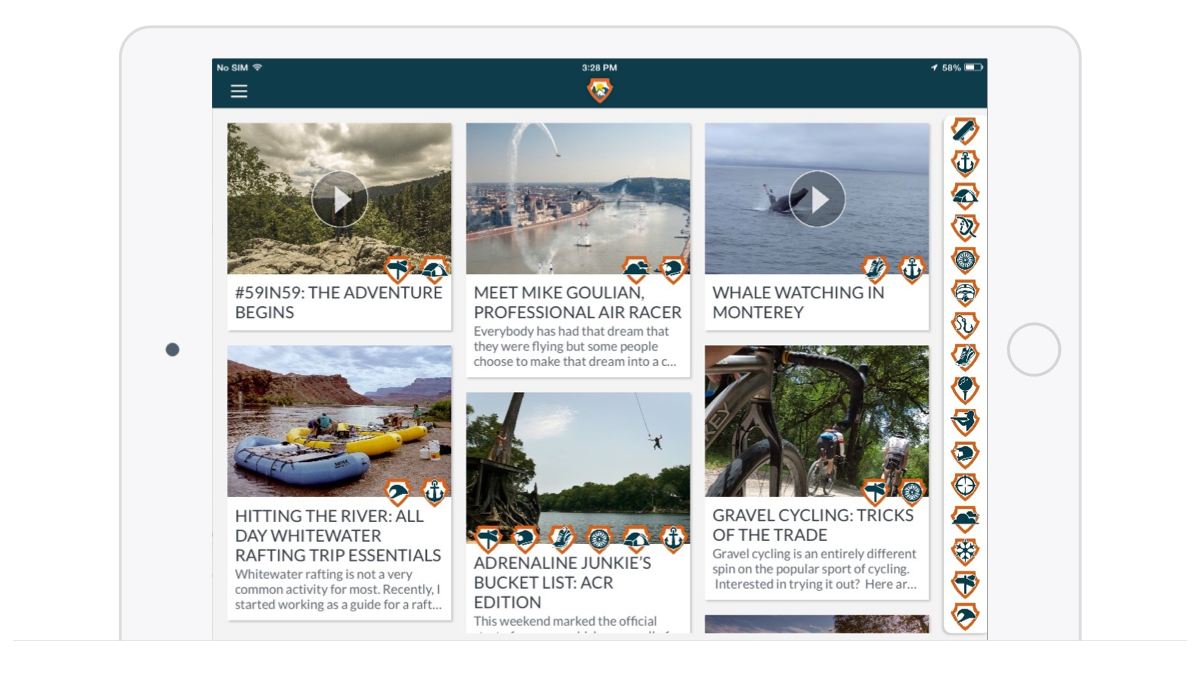Screen dimensions: 1200x676
Task: Choose the helmet category in the sidebar
Action: [965, 454]
